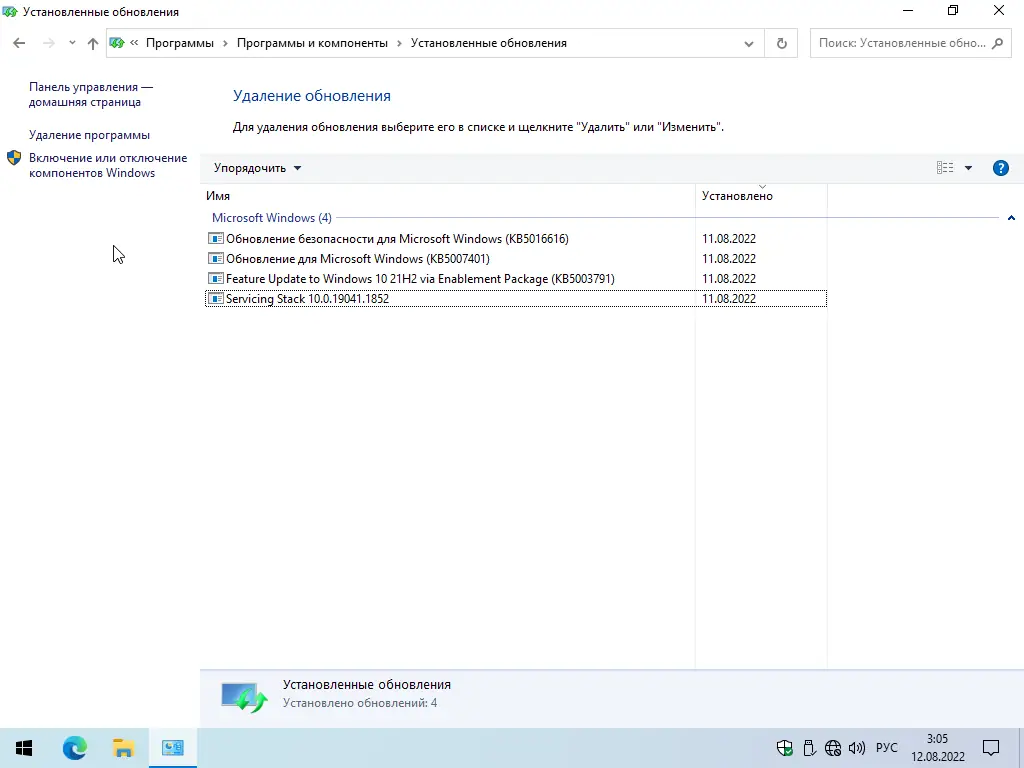Open Turn Windows features on or off
1024x768 pixels.
click(x=108, y=165)
